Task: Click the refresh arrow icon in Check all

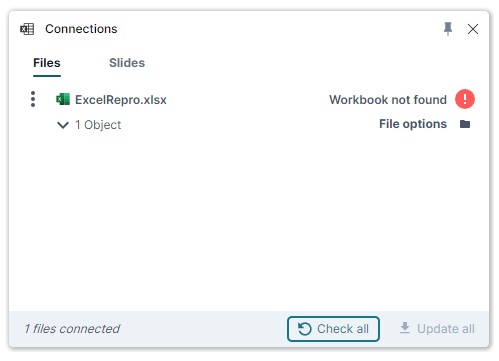Action: coord(304,329)
